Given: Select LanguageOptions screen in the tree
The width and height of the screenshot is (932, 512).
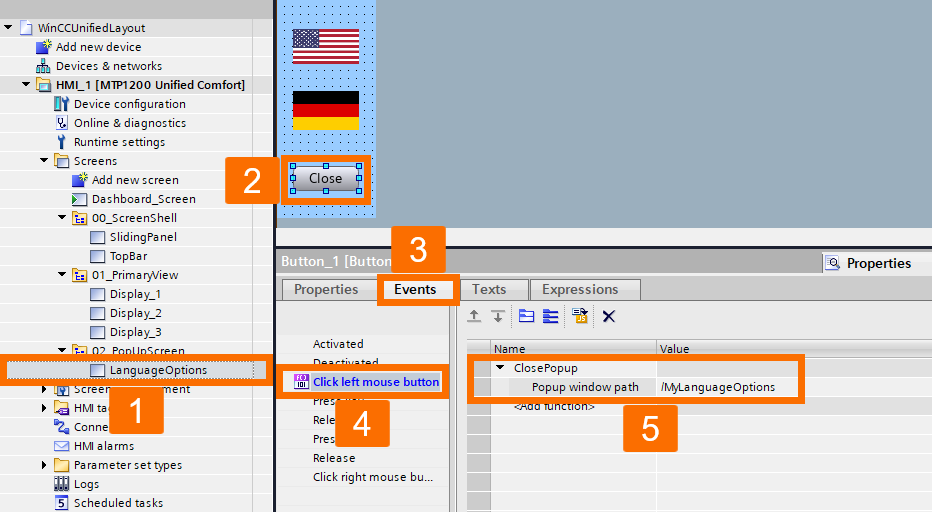Looking at the screenshot, I should pyautogui.click(x=158, y=370).
